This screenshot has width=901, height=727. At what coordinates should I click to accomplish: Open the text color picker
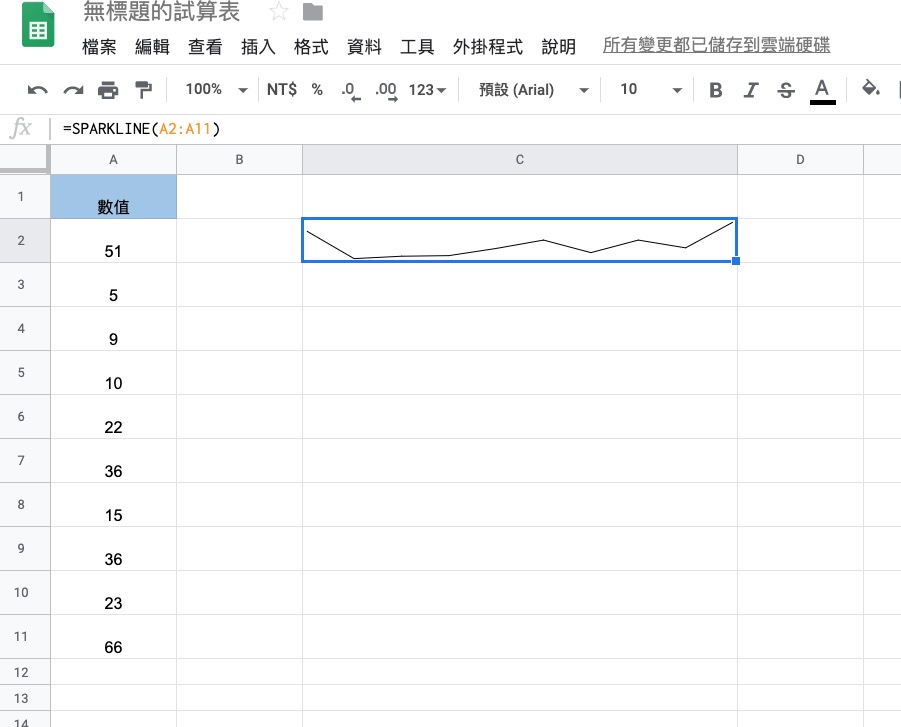(x=822, y=91)
